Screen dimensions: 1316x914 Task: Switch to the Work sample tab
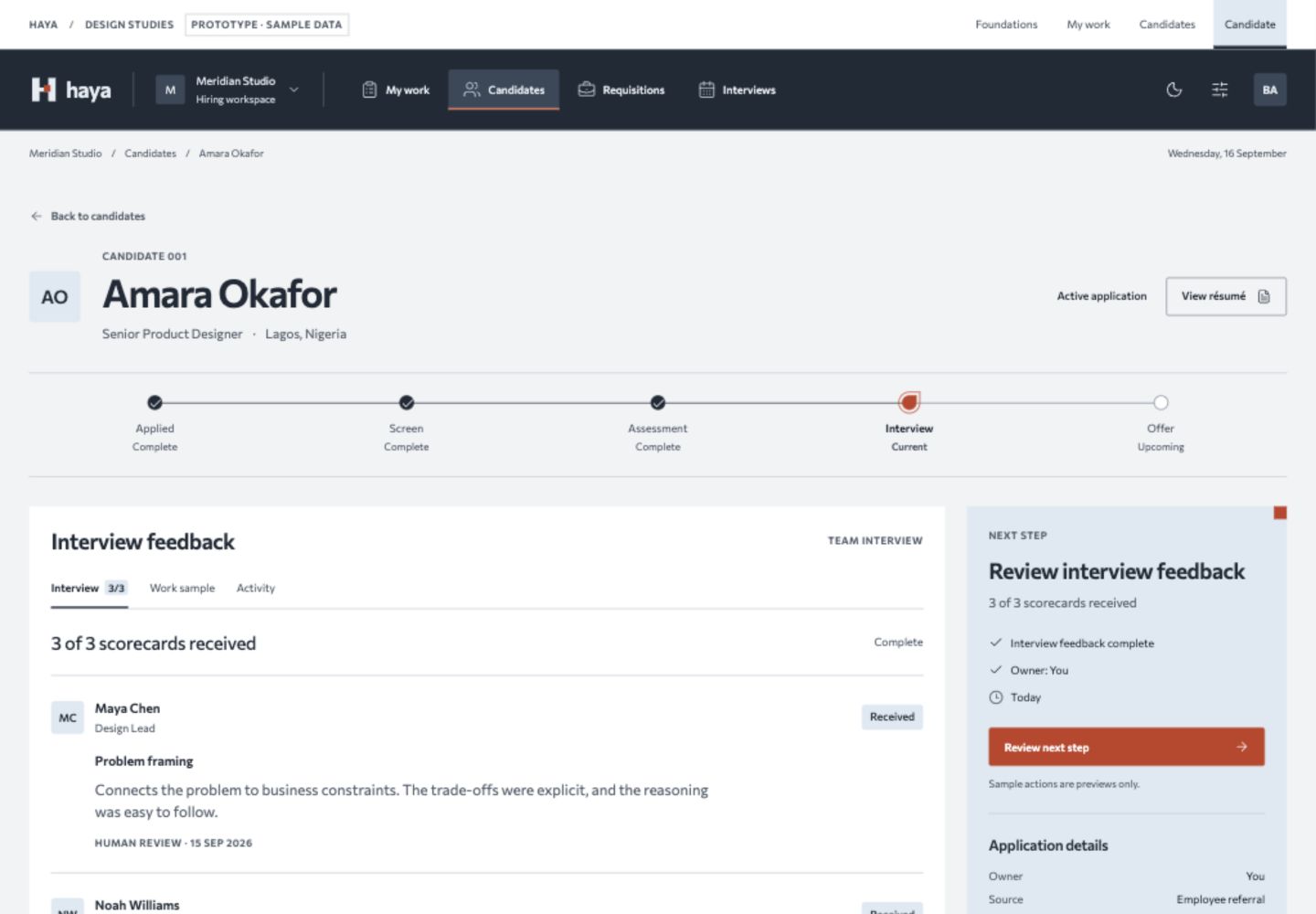pyautogui.click(x=182, y=588)
